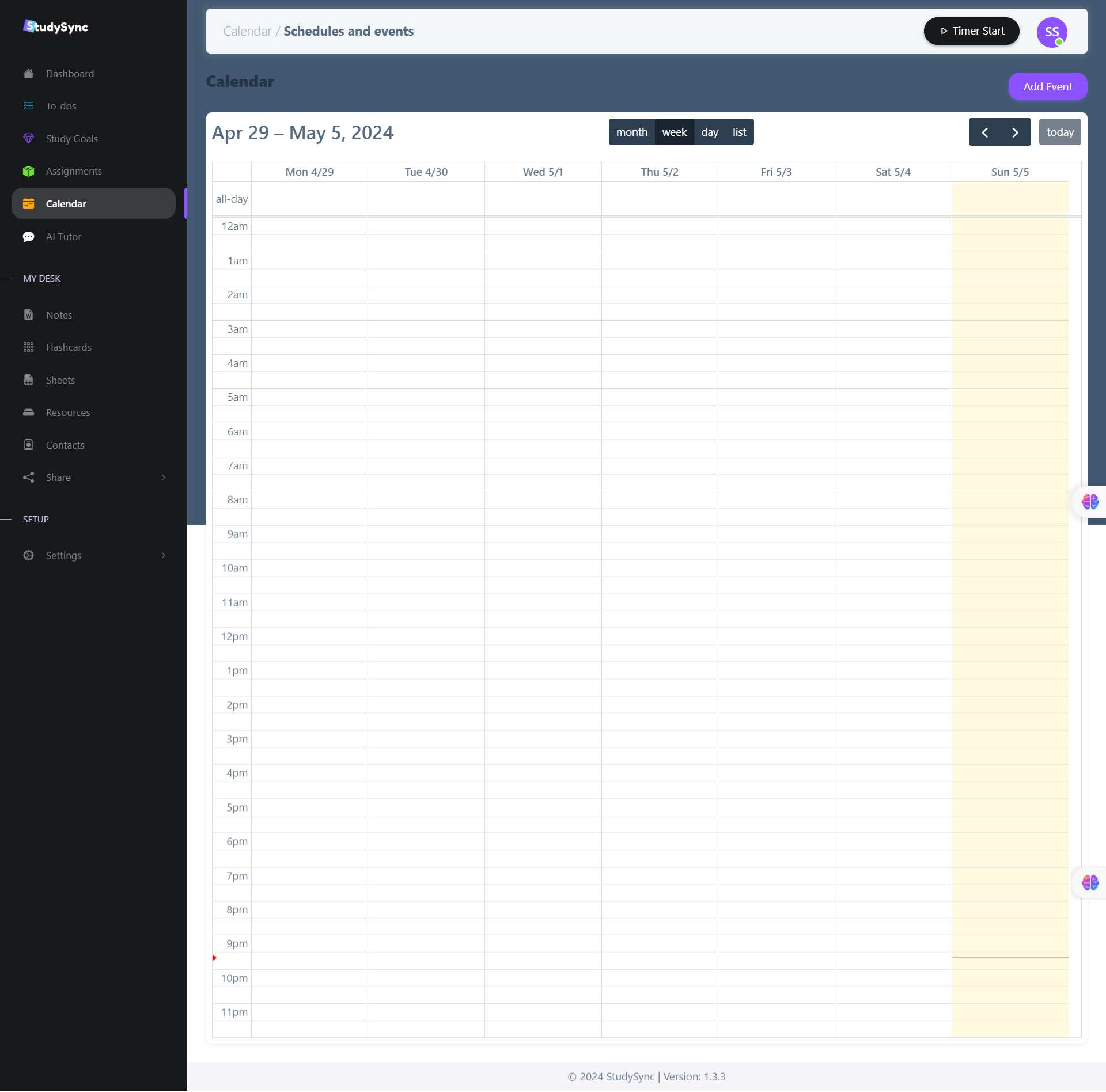Open AI Tutor chat bubble icon

click(28, 237)
